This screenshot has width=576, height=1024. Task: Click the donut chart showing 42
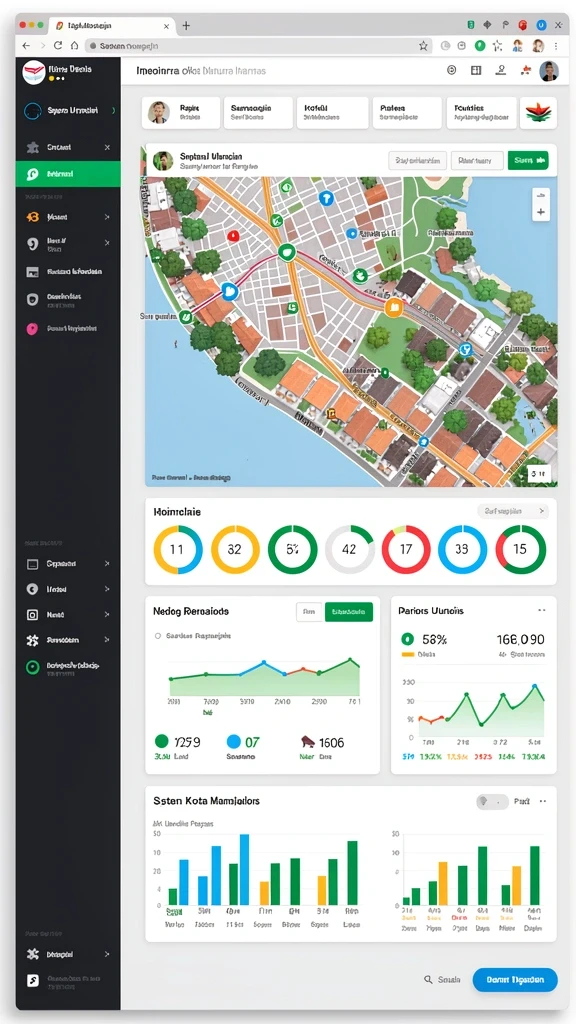(x=349, y=549)
